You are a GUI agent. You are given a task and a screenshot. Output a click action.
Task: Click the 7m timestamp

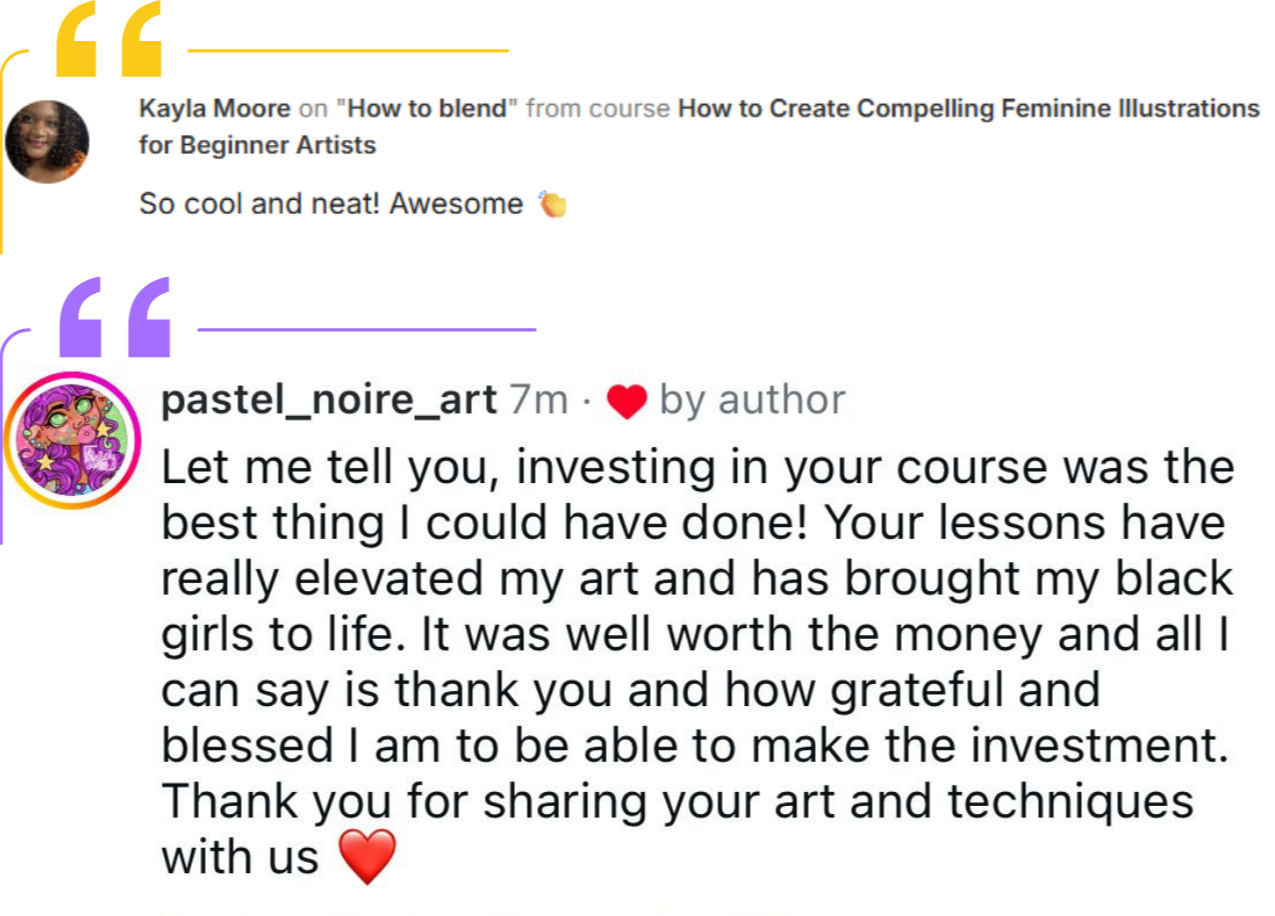539,400
